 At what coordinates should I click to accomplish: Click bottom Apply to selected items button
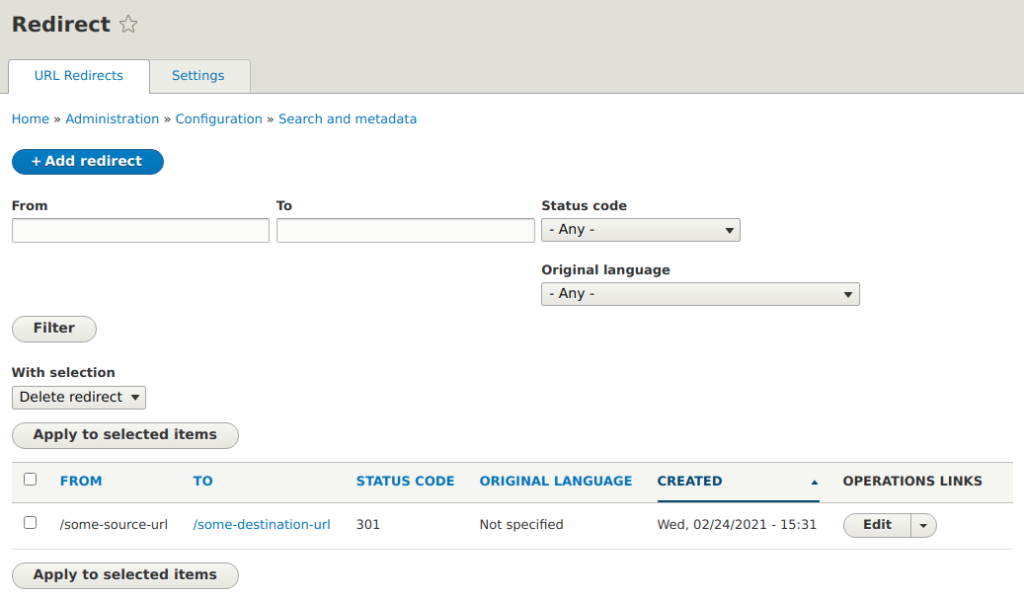click(x=125, y=575)
